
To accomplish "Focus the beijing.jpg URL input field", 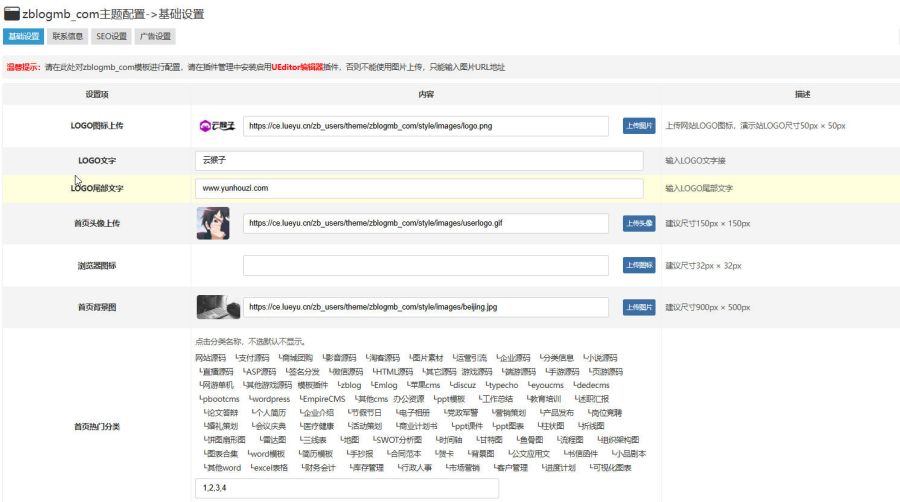I will pos(425,307).
